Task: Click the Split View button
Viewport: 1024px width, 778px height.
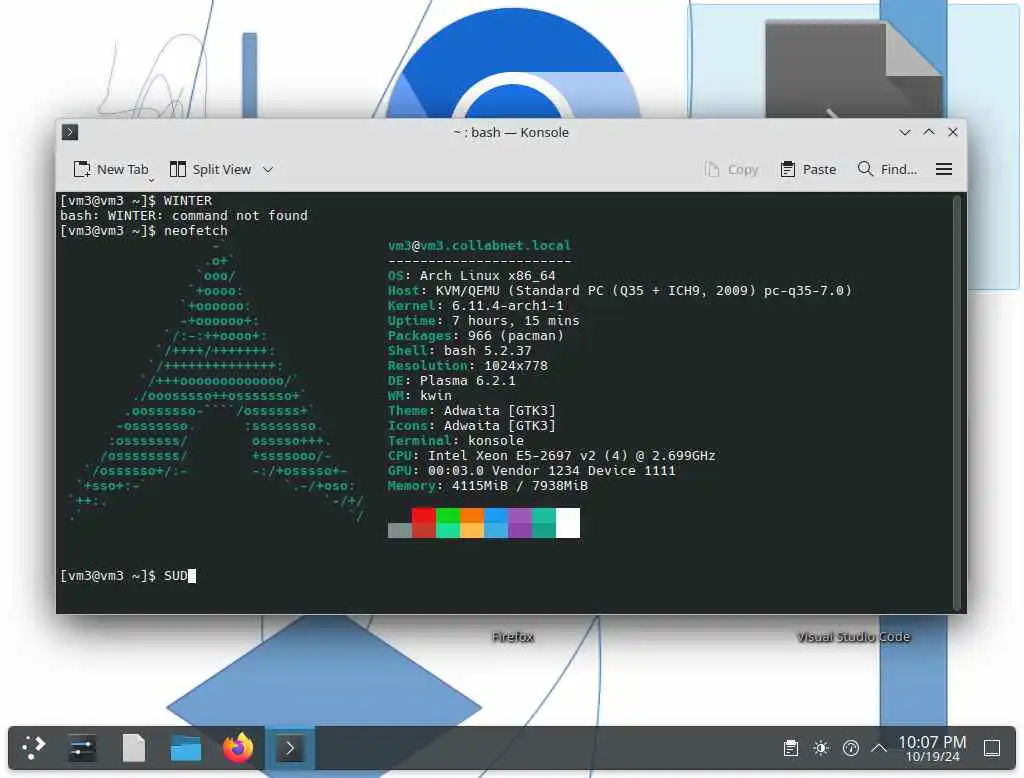Action: click(x=210, y=169)
